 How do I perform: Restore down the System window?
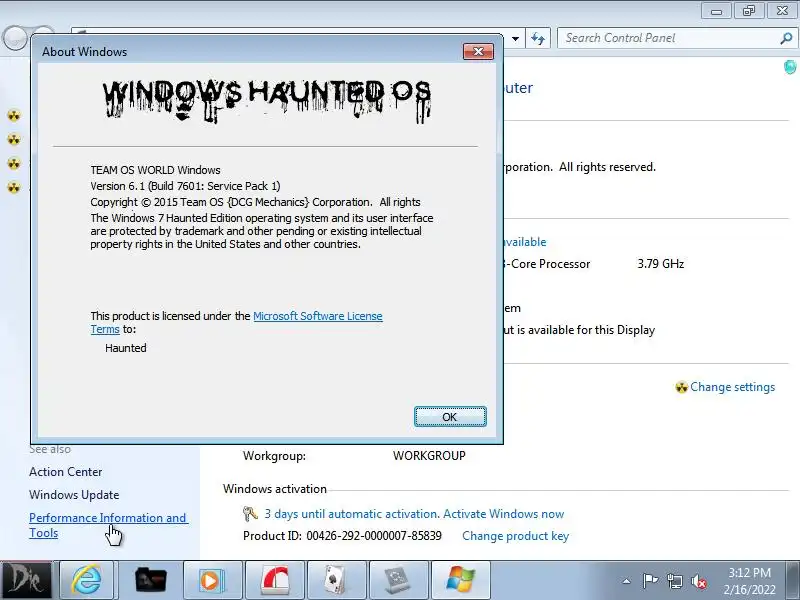(748, 11)
